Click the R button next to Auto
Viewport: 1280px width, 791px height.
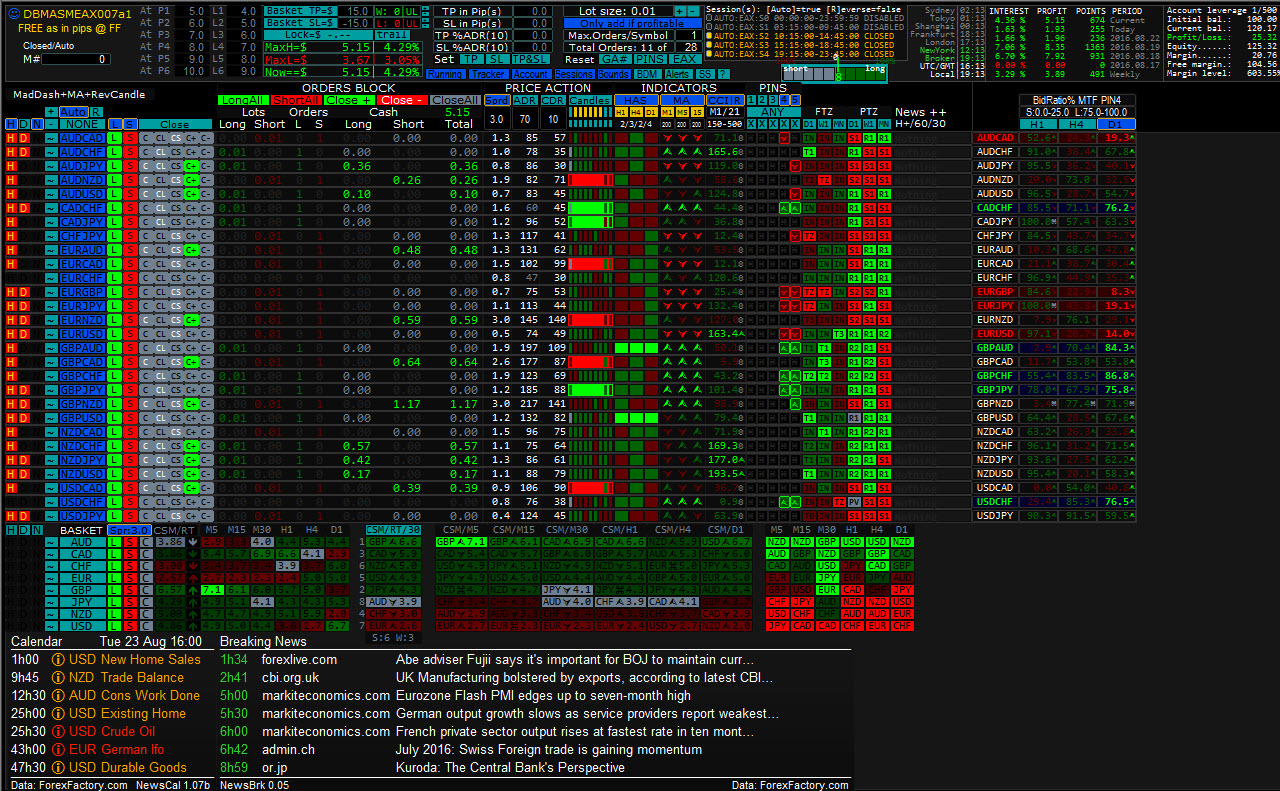click(96, 112)
